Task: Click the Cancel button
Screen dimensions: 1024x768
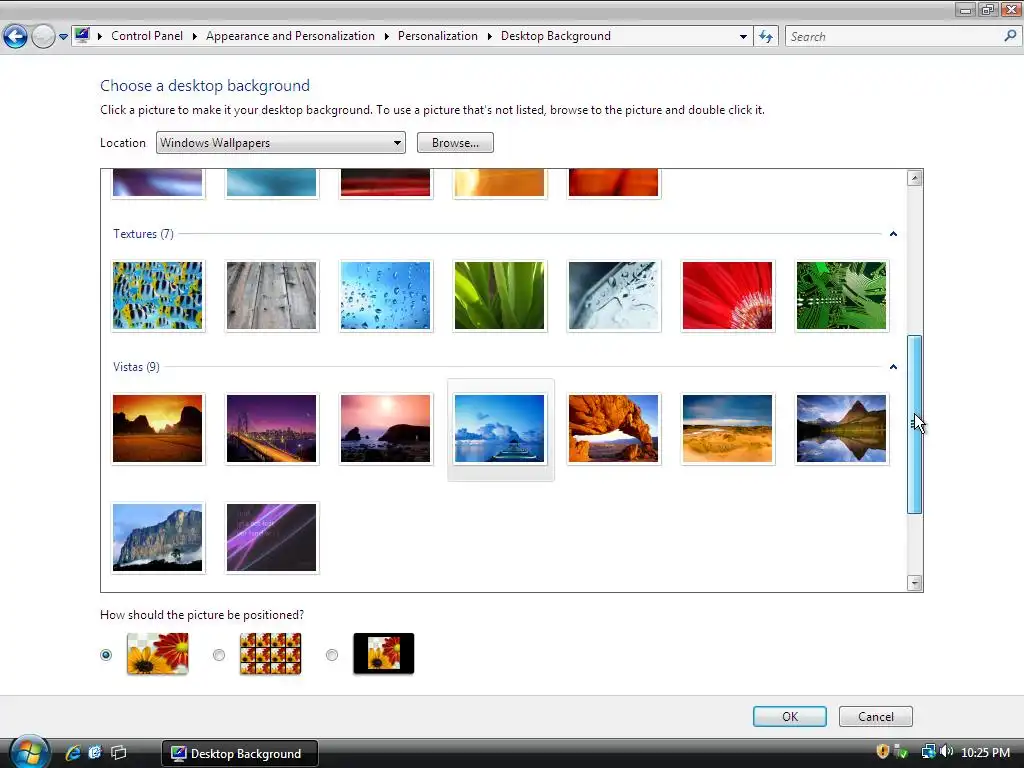Action: click(x=876, y=716)
